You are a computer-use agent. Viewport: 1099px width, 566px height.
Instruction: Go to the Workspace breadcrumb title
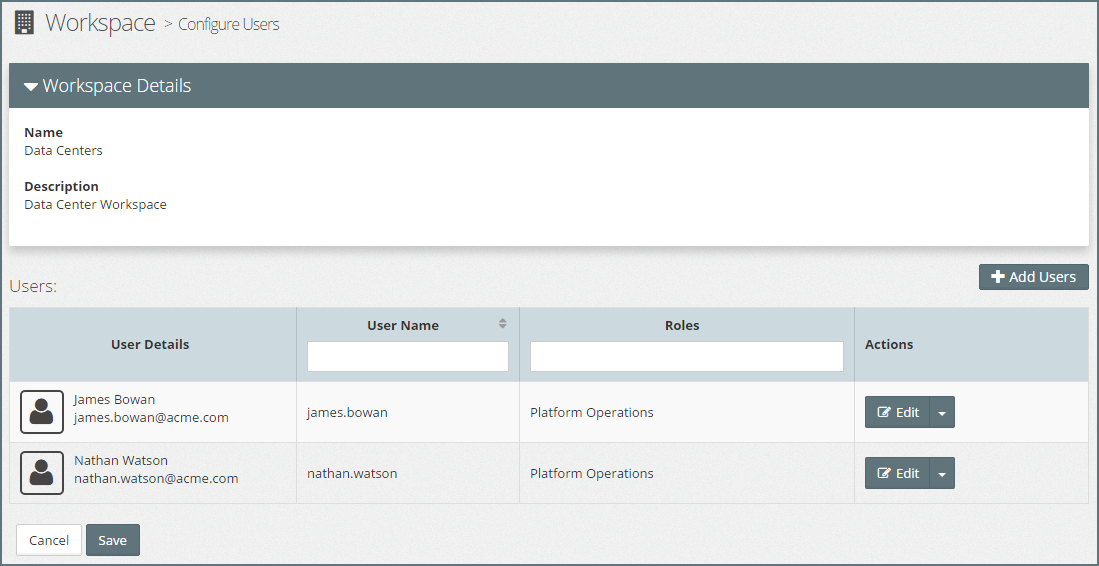[x=100, y=23]
